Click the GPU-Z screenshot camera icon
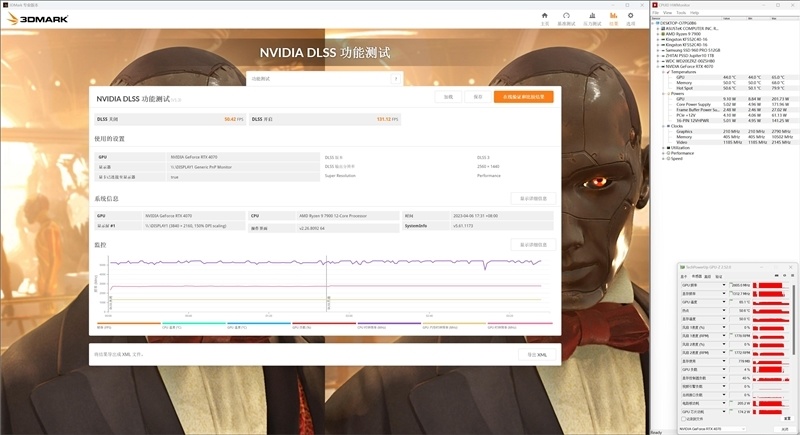The width and height of the screenshot is (800, 435). pyautogui.click(x=776, y=276)
